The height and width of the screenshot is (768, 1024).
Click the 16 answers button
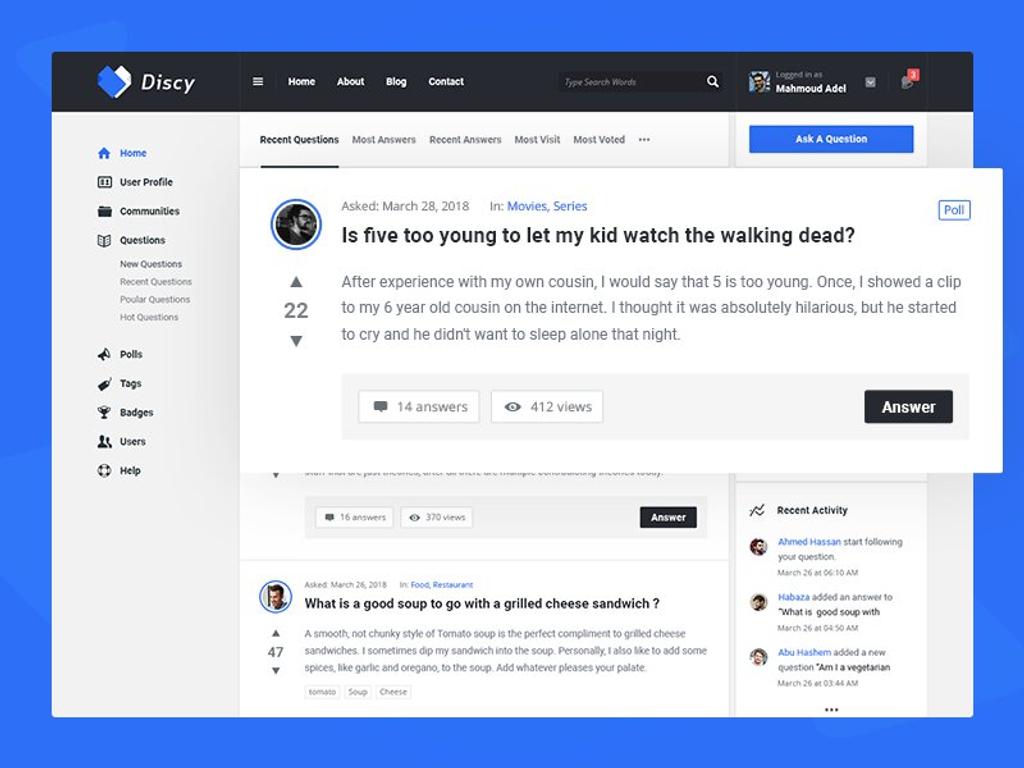[x=355, y=517]
